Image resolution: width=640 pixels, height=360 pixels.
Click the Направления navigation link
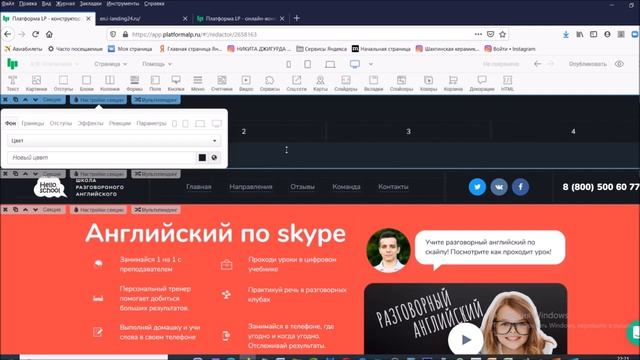click(x=251, y=187)
